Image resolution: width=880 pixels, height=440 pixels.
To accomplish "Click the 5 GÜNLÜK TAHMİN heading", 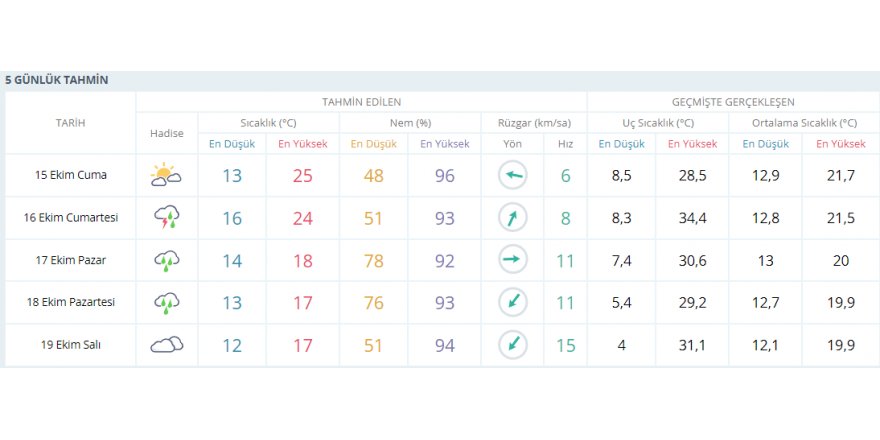I will [x=57, y=80].
